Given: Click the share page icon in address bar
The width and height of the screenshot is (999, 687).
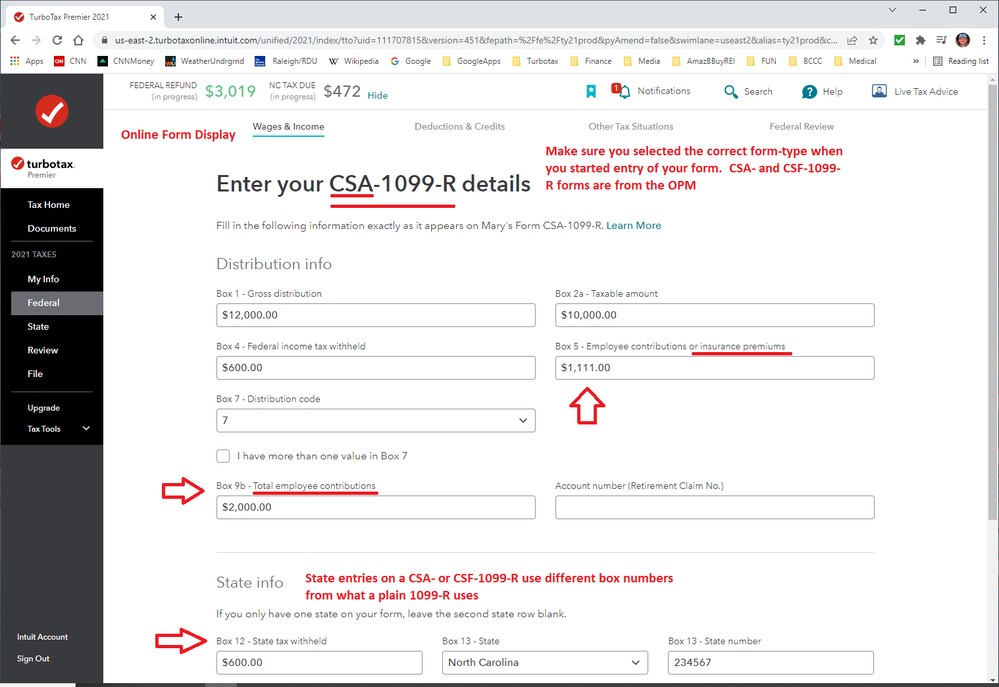Looking at the screenshot, I should coord(852,40).
